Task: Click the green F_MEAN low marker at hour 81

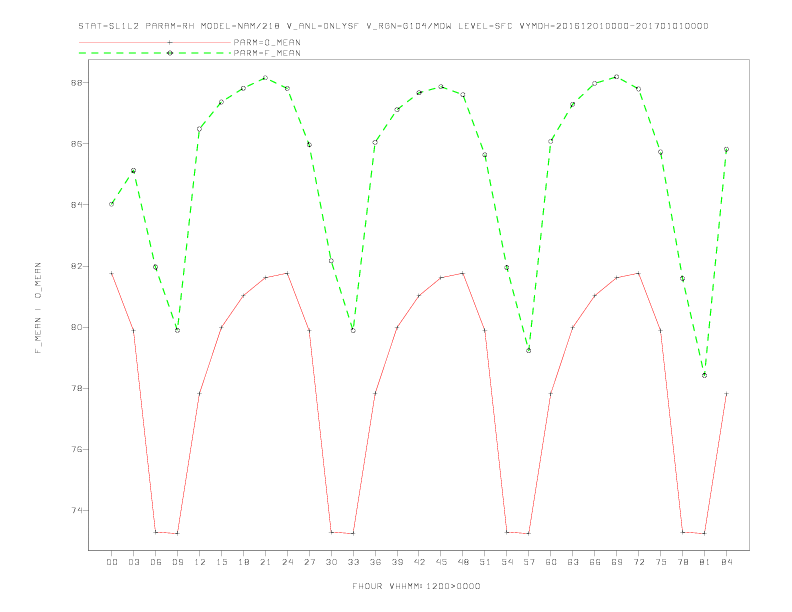Action: click(704, 375)
